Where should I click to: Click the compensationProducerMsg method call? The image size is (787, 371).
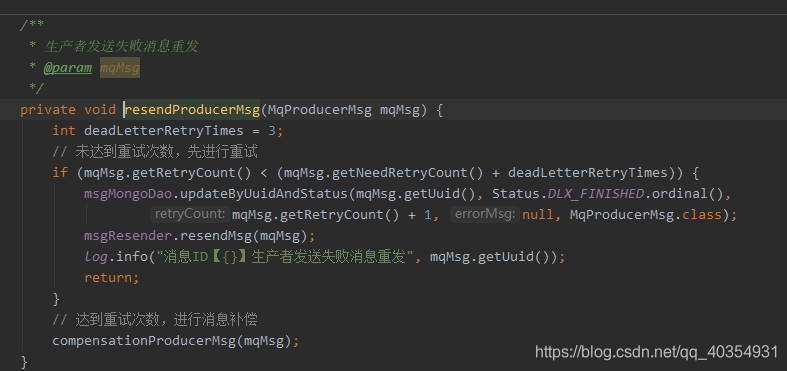pyautogui.click(x=144, y=341)
